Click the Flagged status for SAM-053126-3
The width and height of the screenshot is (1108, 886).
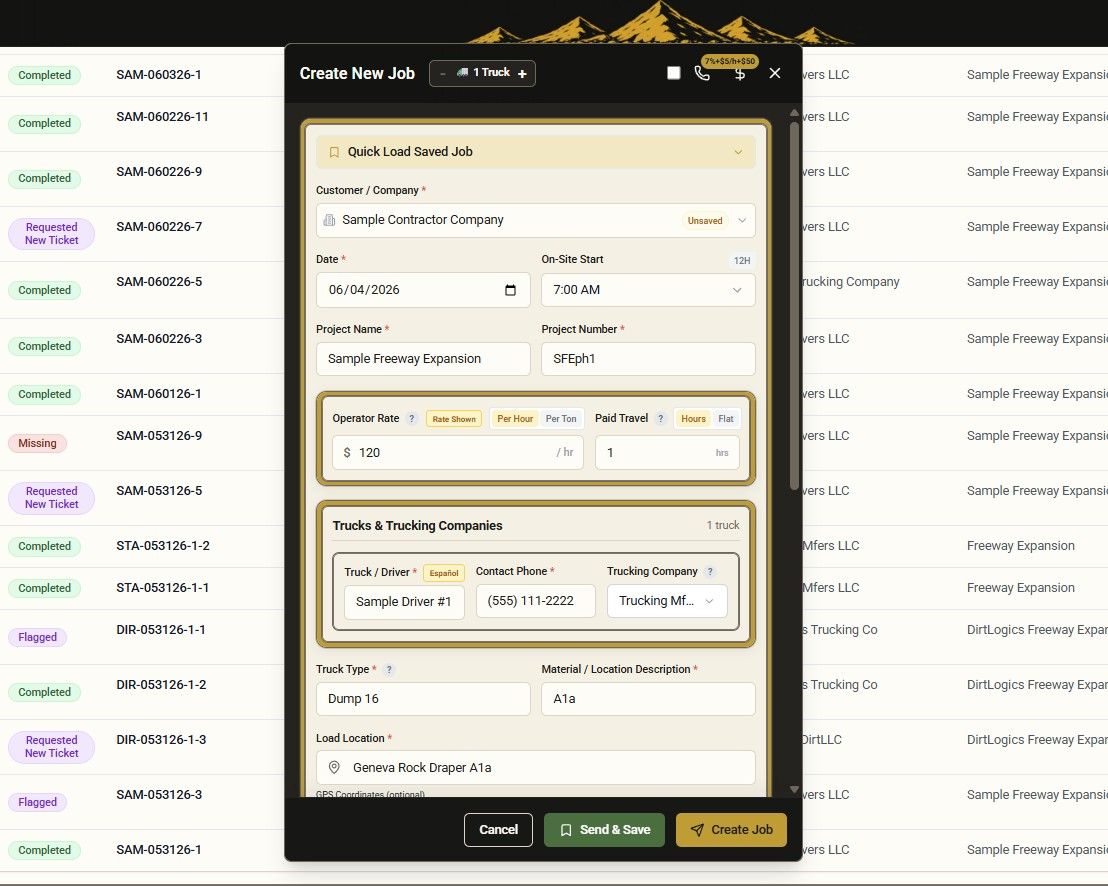37,803
